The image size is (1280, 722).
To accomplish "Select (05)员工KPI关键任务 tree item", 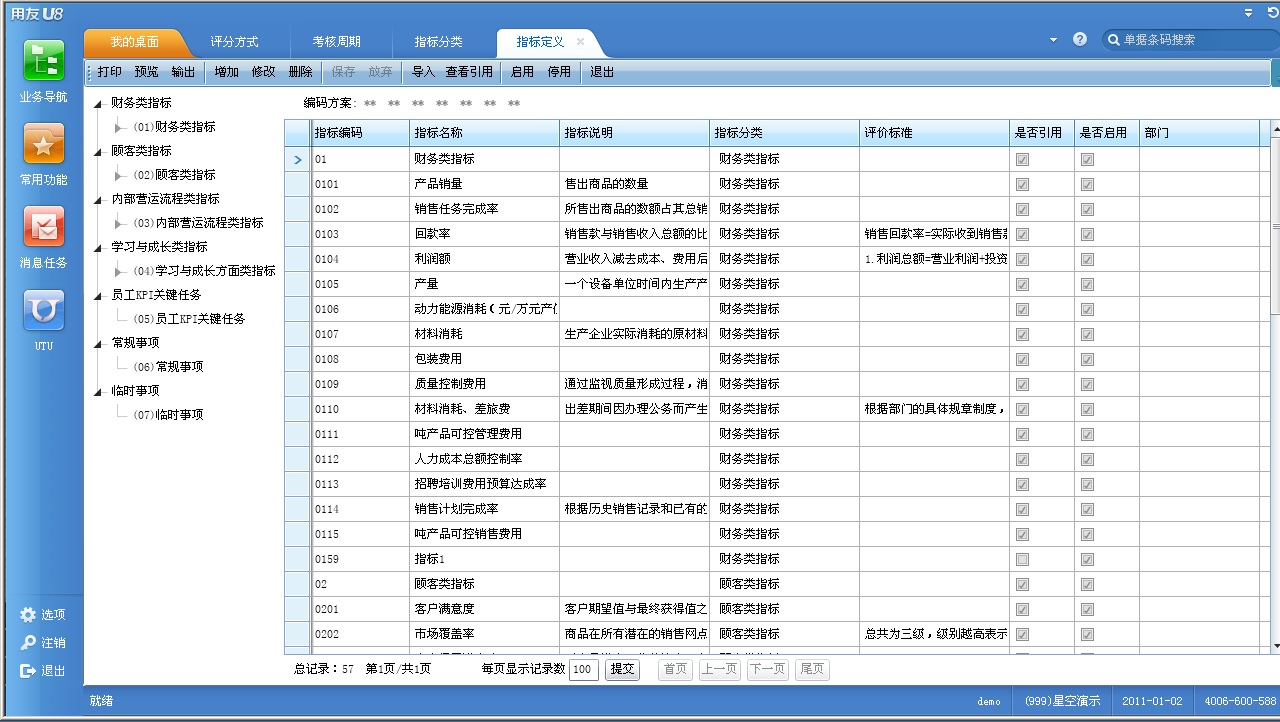I will [x=189, y=319].
